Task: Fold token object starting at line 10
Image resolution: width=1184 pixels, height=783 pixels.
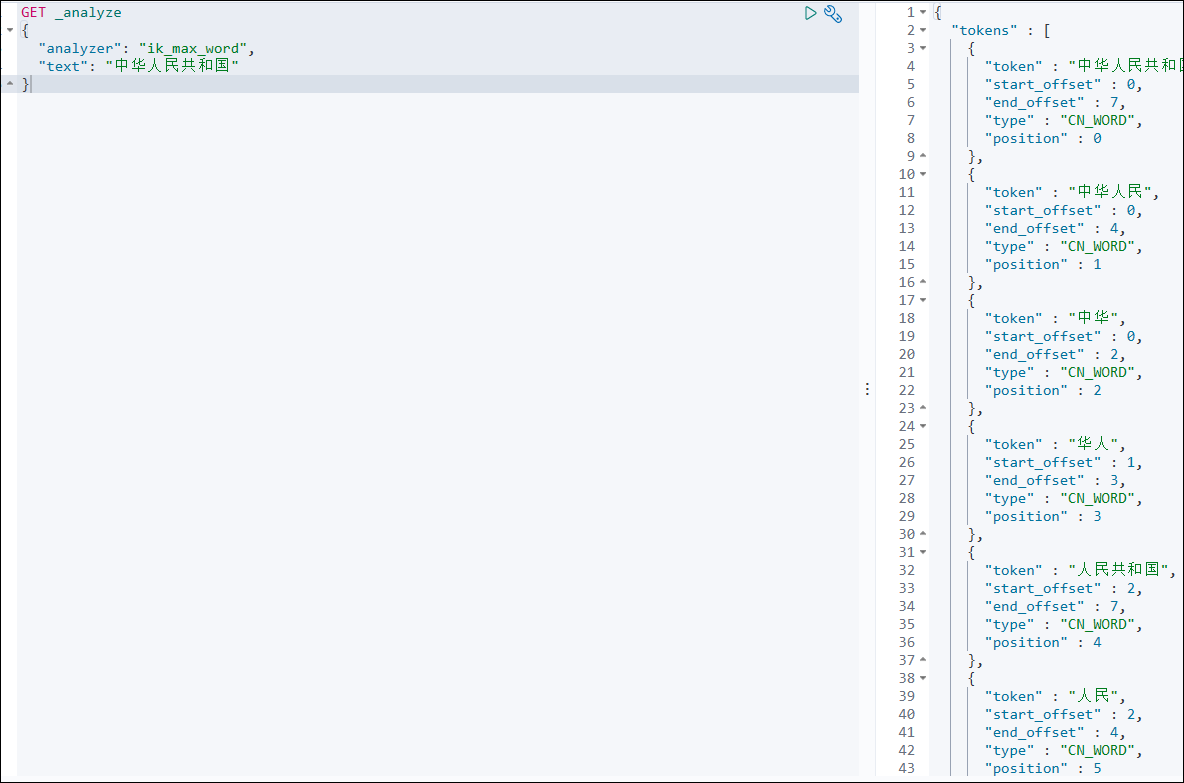Action: [923, 174]
